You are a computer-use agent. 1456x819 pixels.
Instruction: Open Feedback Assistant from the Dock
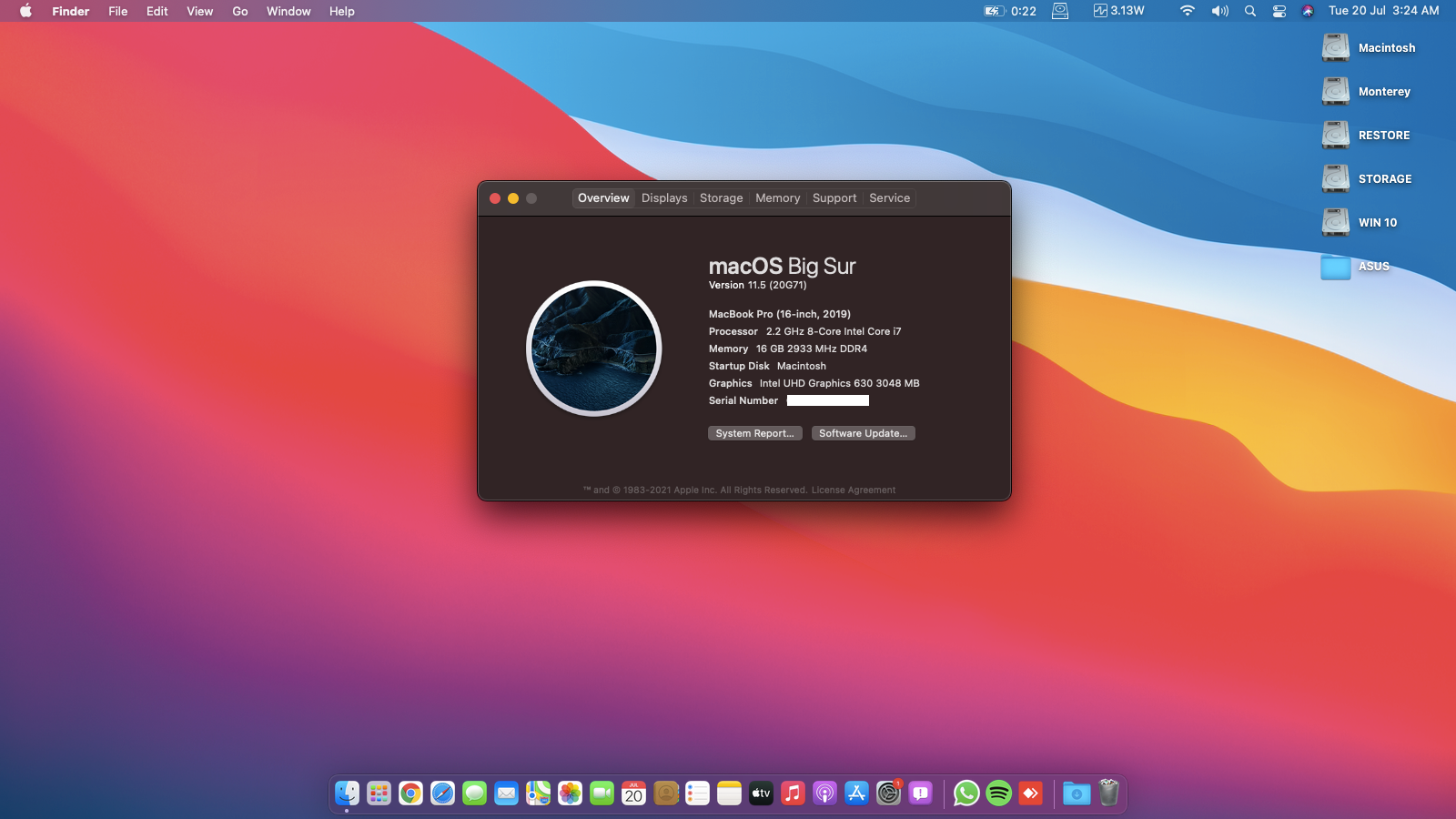coord(920,794)
